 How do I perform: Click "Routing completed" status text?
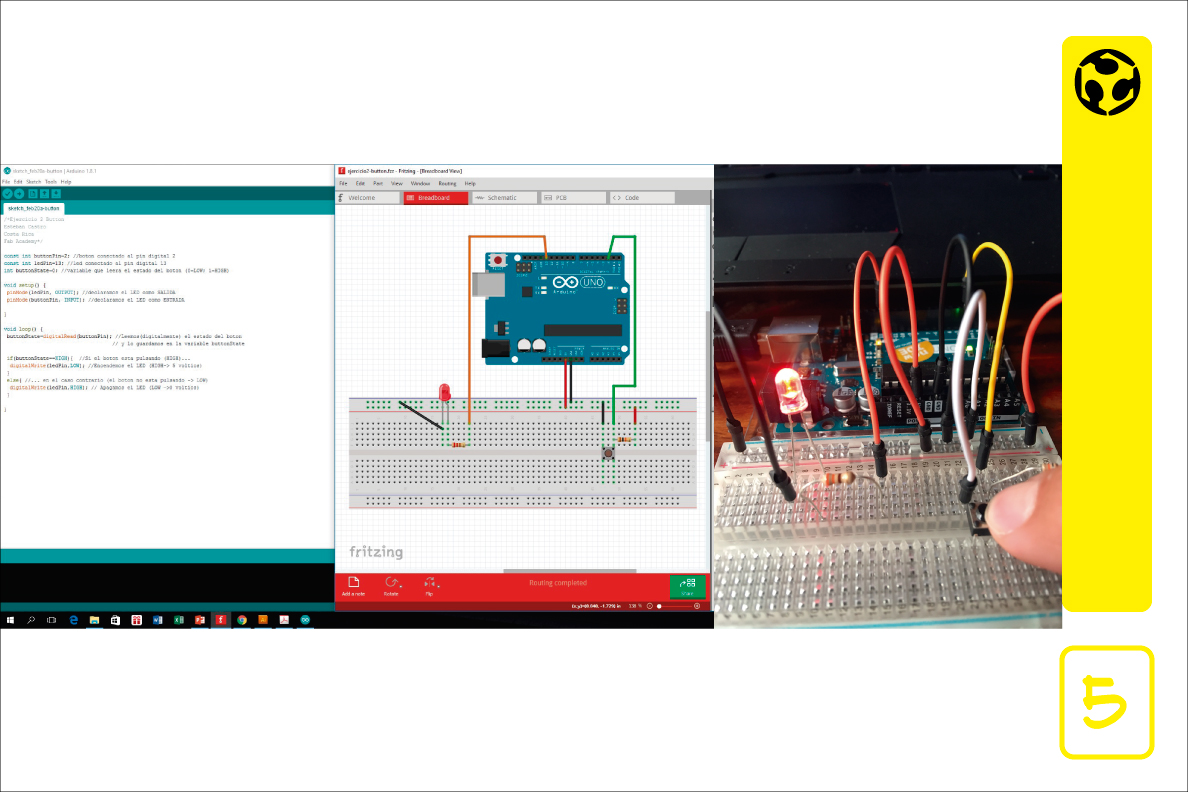click(558, 583)
